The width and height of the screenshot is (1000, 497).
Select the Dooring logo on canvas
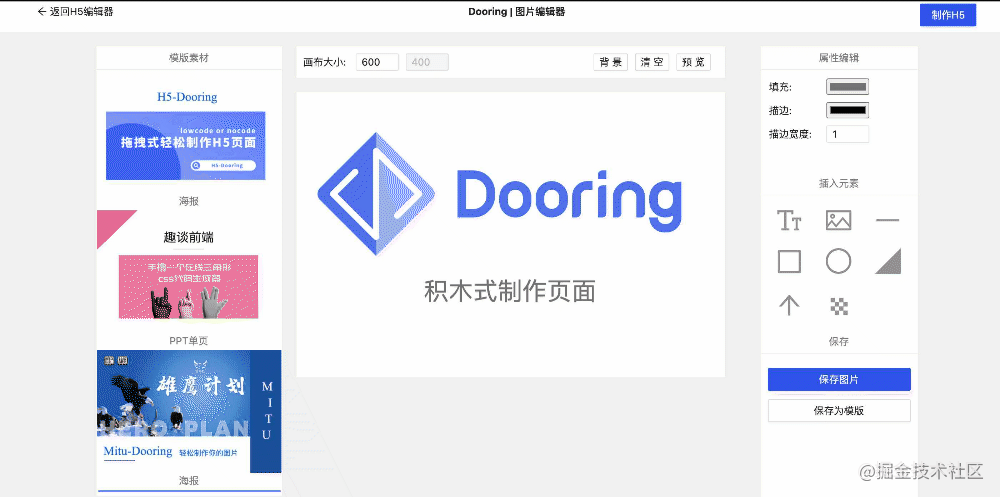(499, 194)
